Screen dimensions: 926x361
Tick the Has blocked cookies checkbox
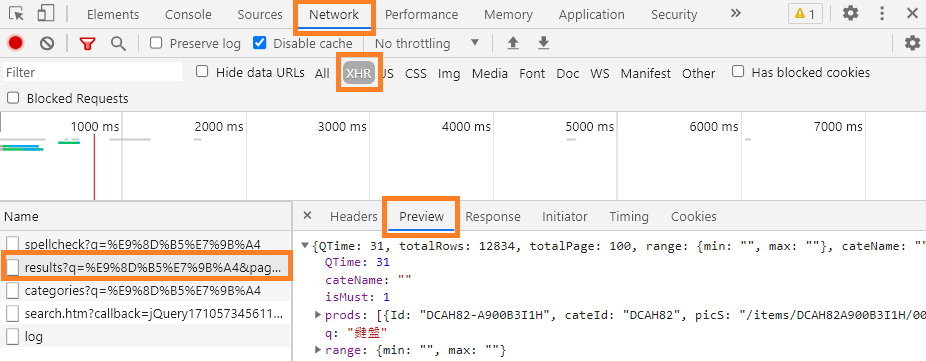(x=738, y=71)
